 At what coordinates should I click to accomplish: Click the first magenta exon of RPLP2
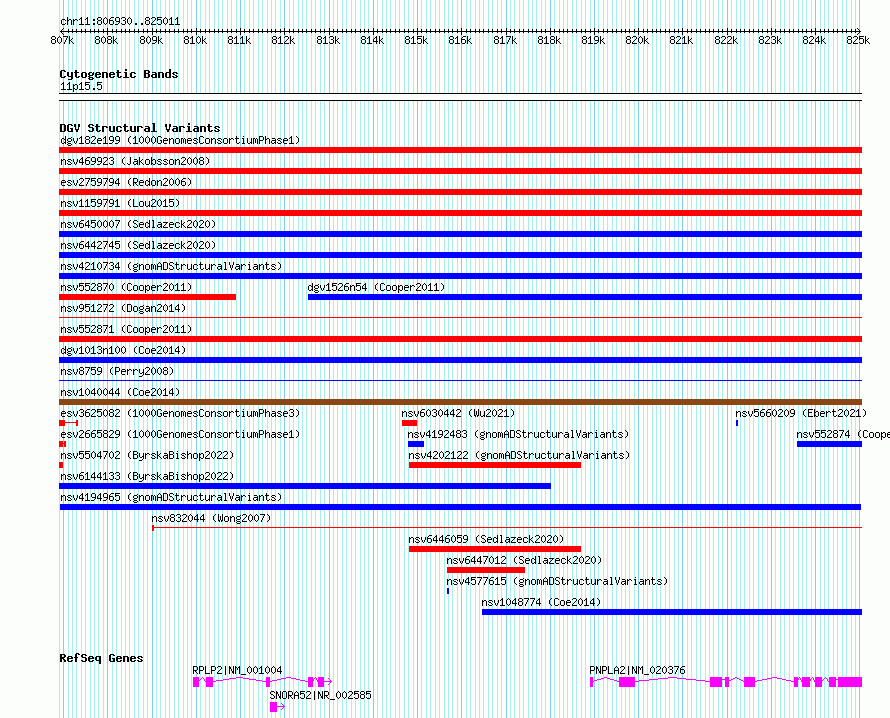[x=196, y=682]
